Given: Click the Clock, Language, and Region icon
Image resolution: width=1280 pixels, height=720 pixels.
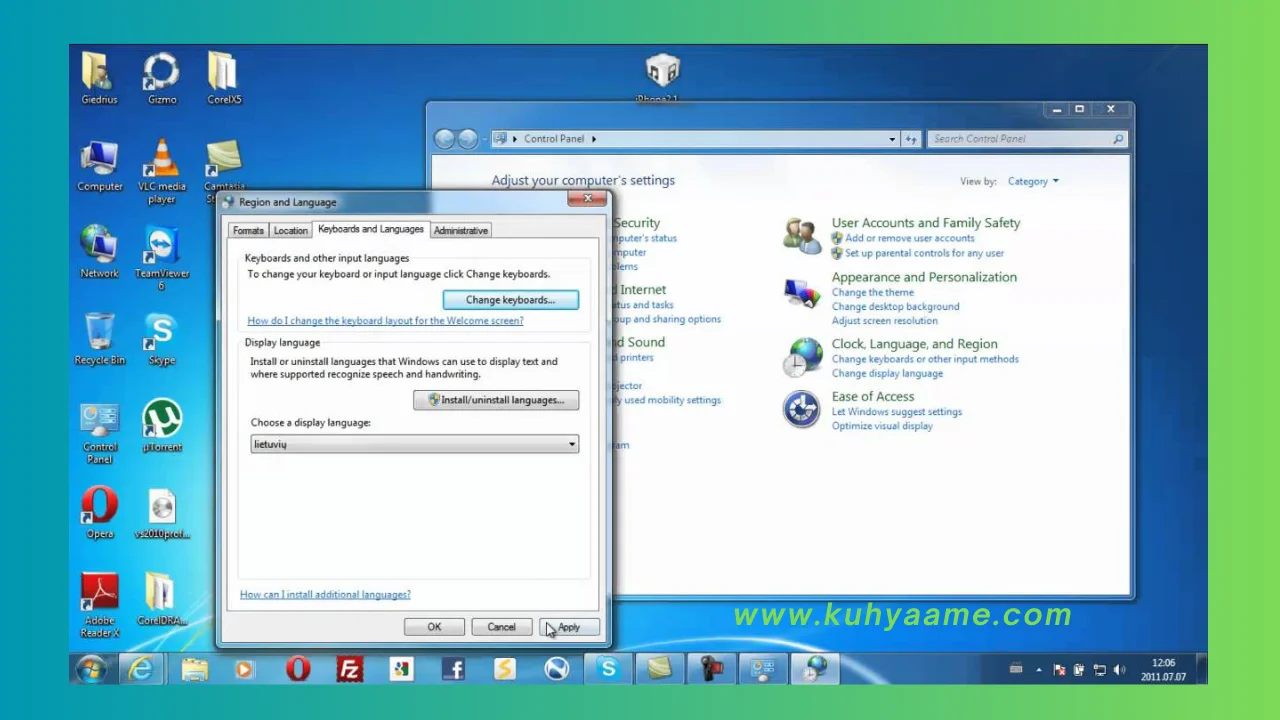Looking at the screenshot, I should click(803, 357).
